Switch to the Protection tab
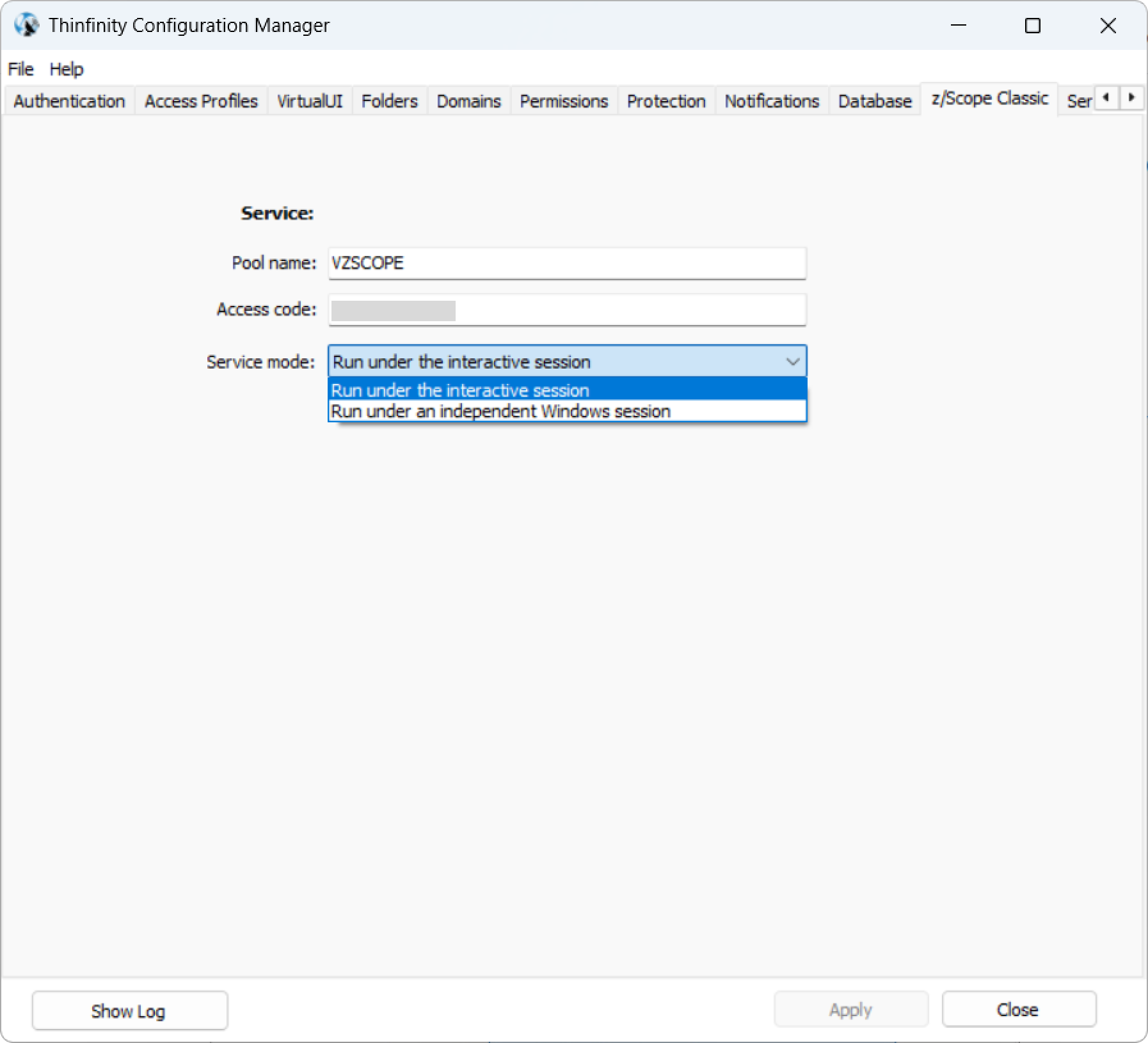This screenshot has width=1148, height=1043. tap(666, 101)
